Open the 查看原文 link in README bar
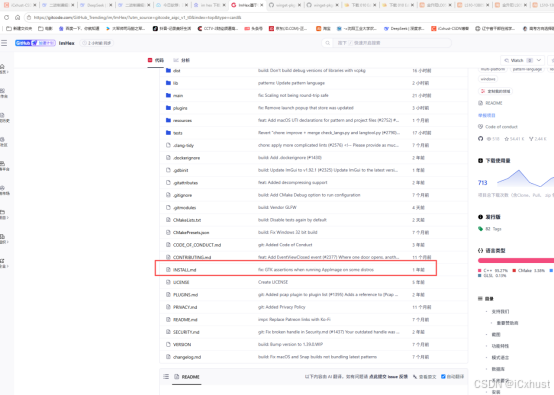Viewport: 554px width, 395px height. [x=425, y=377]
